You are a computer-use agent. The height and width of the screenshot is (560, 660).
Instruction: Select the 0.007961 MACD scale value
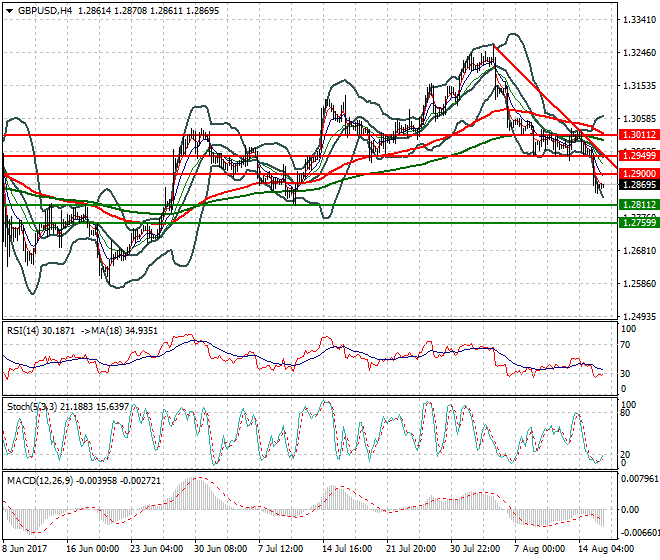[x=640, y=479]
